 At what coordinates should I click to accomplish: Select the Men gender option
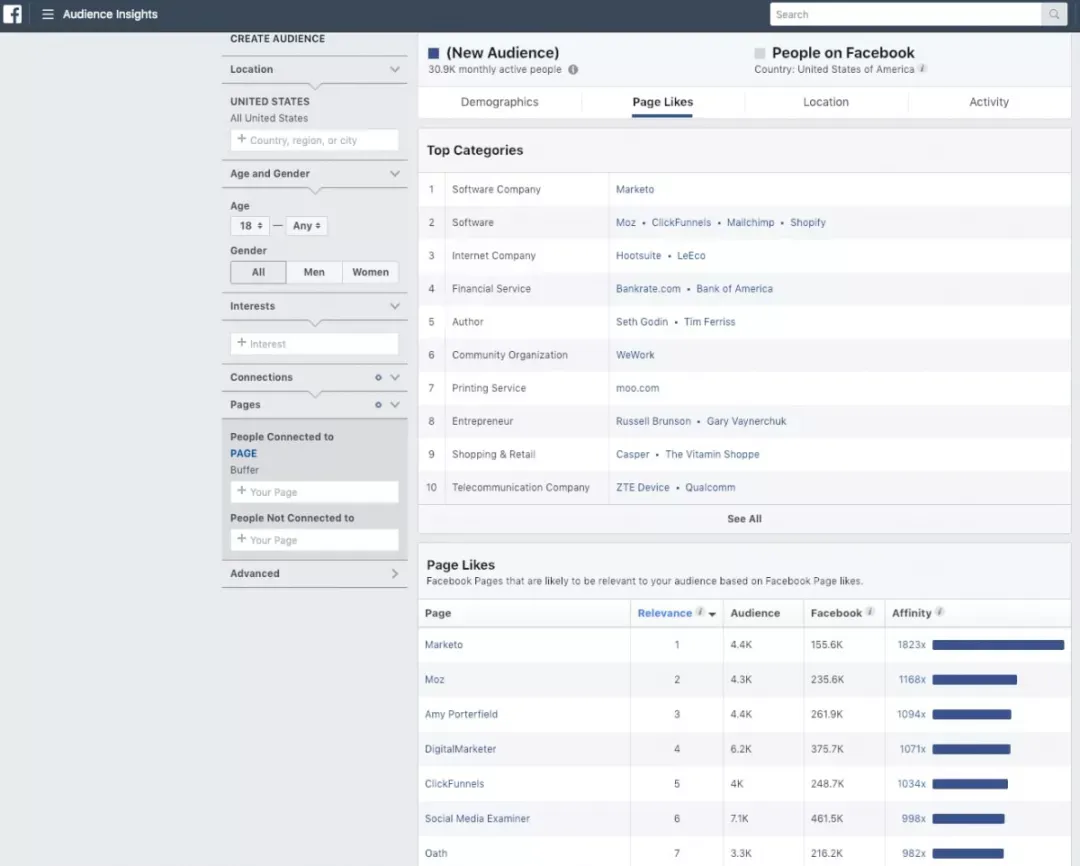click(x=314, y=272)
